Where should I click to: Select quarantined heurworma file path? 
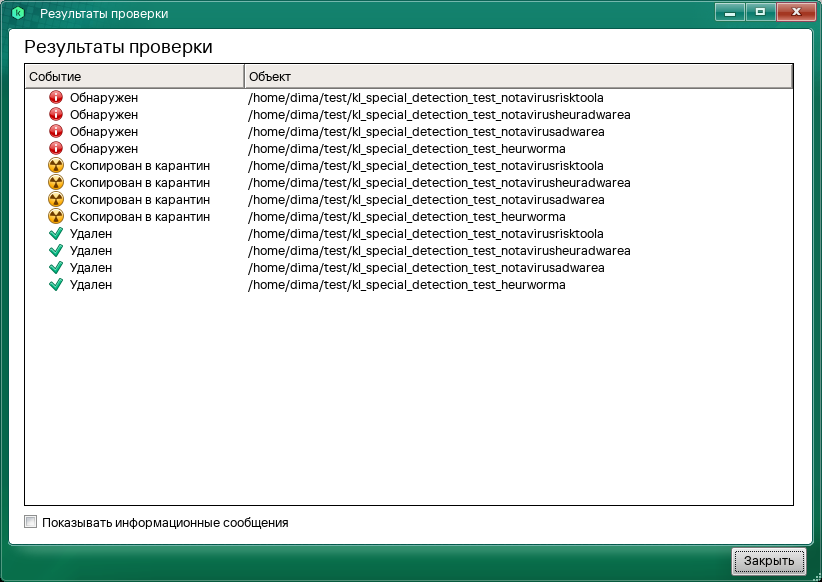[x=406, y=217]
